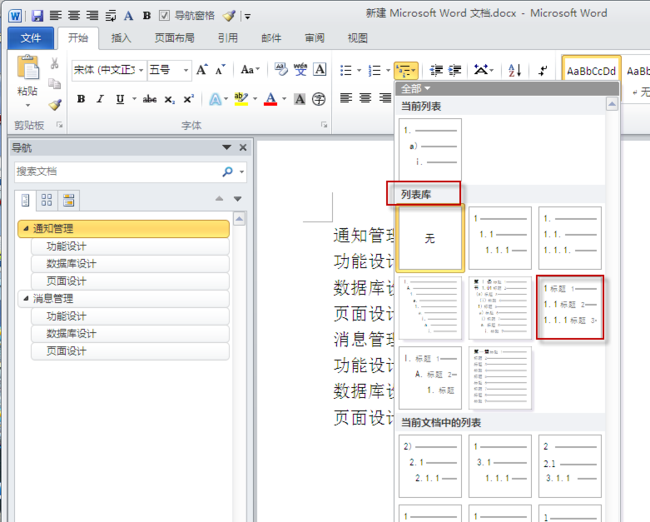Align paragraph text left in ribbon
Image resolution: width=650 pixels, height=522 pixels.
346,98
